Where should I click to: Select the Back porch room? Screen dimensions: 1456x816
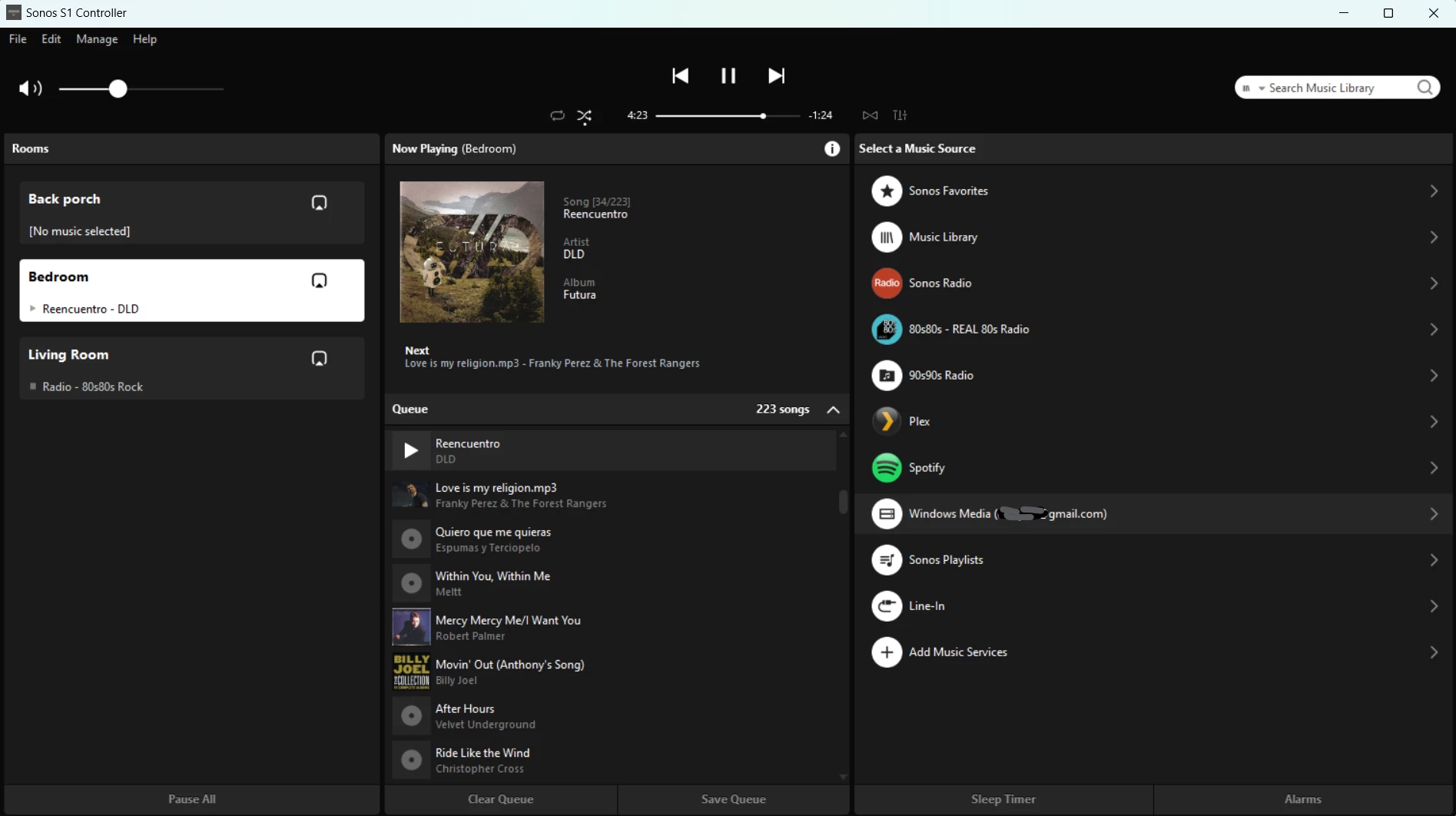[x=192, y=213]
